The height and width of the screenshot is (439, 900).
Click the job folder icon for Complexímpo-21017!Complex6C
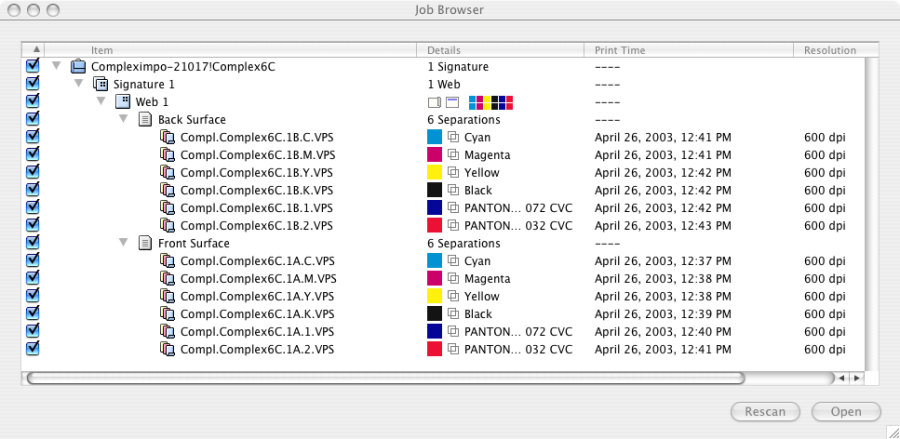tap(78, 67)
